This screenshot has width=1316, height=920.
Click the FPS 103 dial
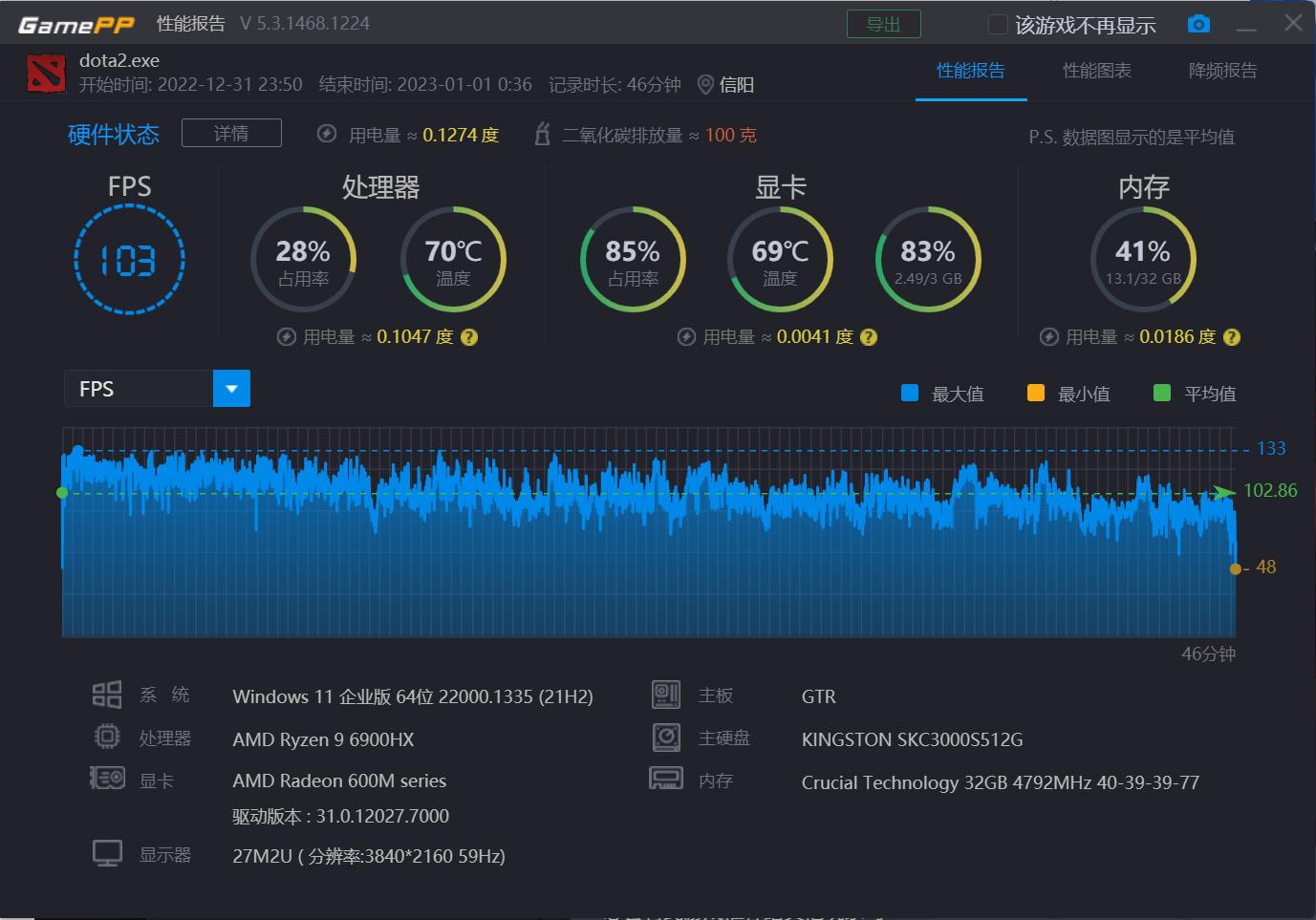[x=129, y=260]
